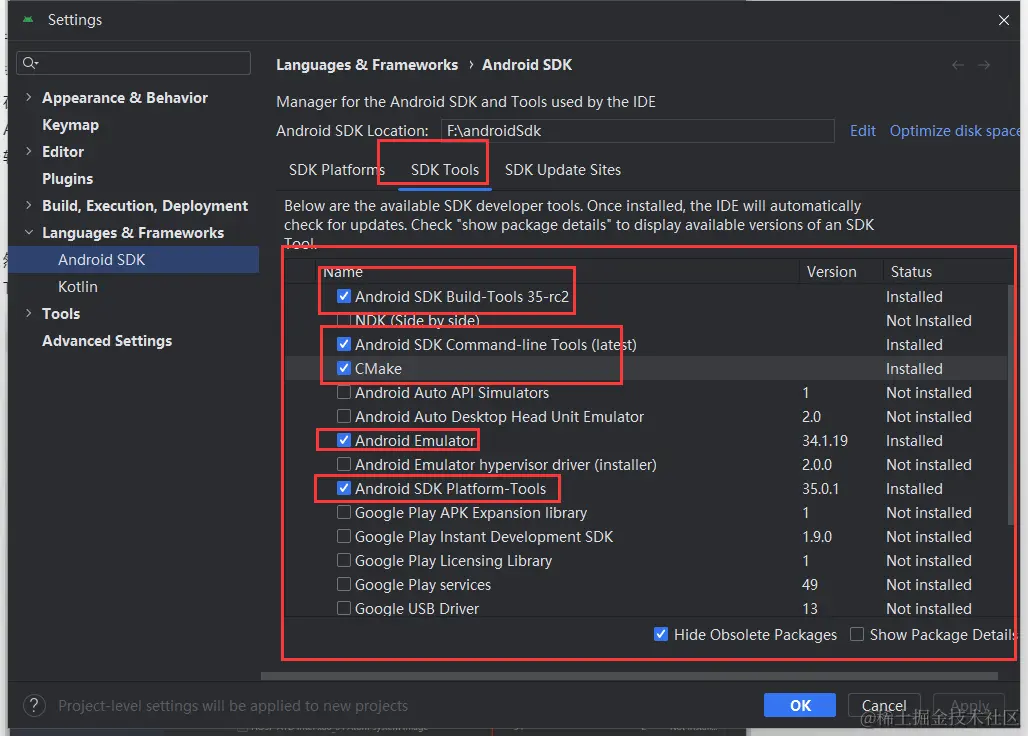The height and width of the screenshot is (736, 1028).
Task: Check Android Emulator hypervisor driver installer
Action: (x=344, y=465)
